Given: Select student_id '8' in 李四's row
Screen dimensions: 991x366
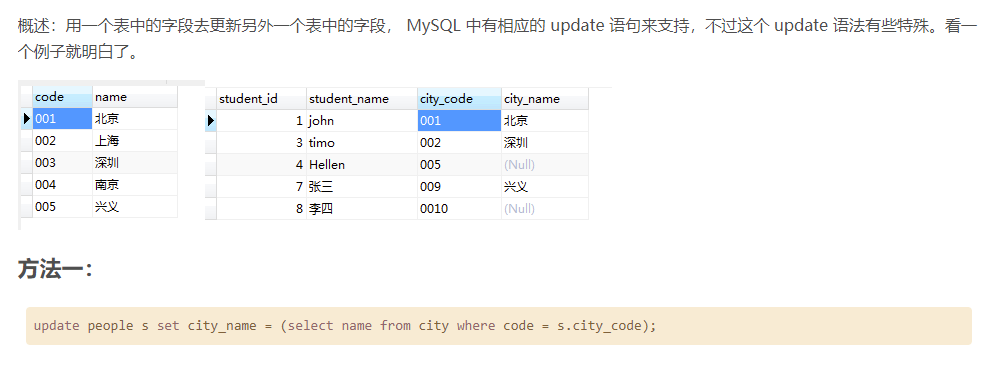Looking at the screenshot, I should (262, 209).
